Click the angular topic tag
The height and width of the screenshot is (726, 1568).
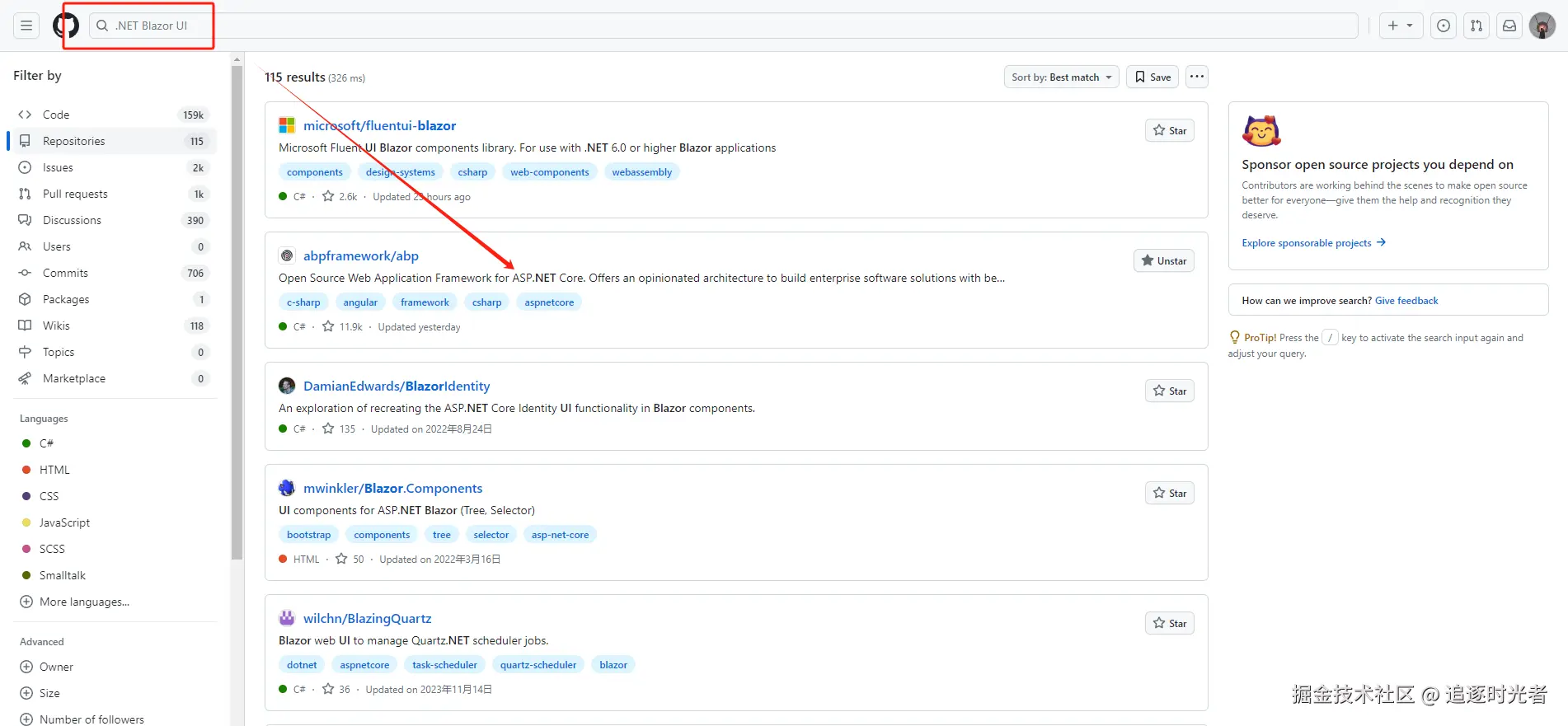tap(360, 302)
